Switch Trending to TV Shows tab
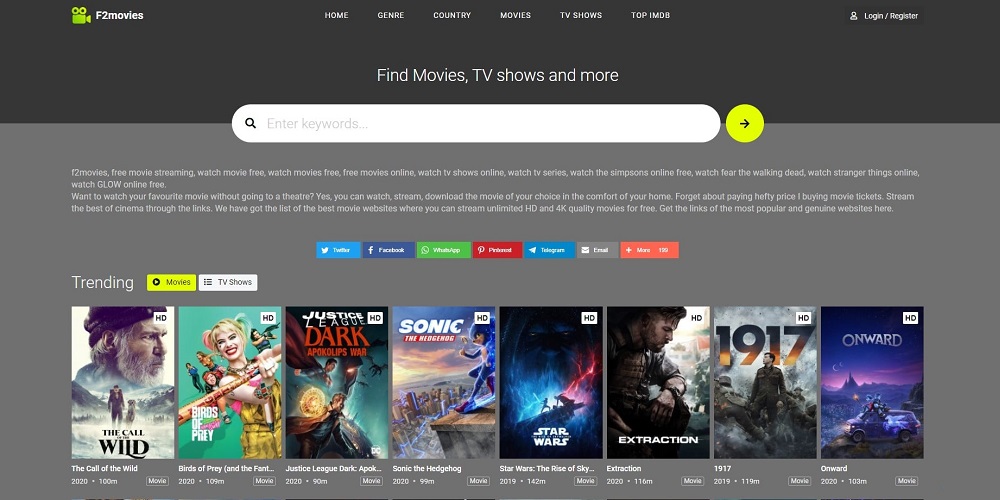1000x500 pixels. pyautogui.click(x=228, y=283)
